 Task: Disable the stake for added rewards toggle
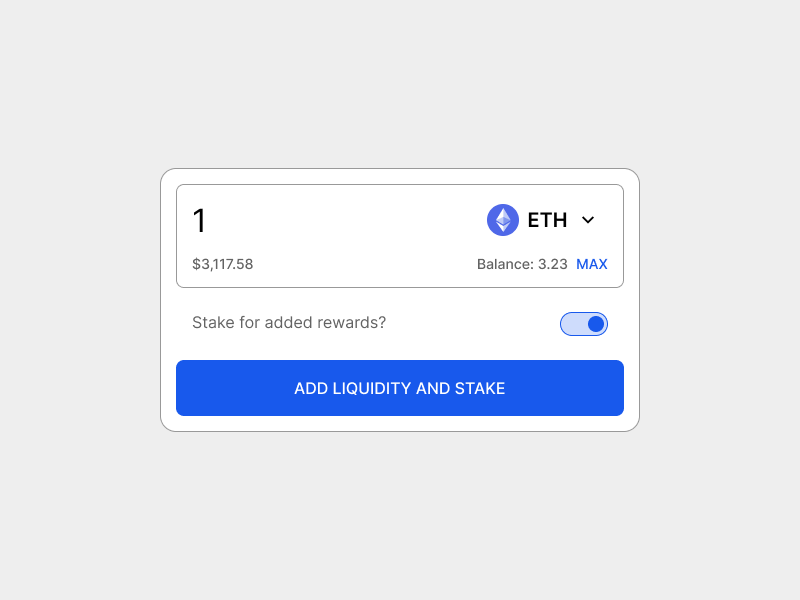click(583, 323)
